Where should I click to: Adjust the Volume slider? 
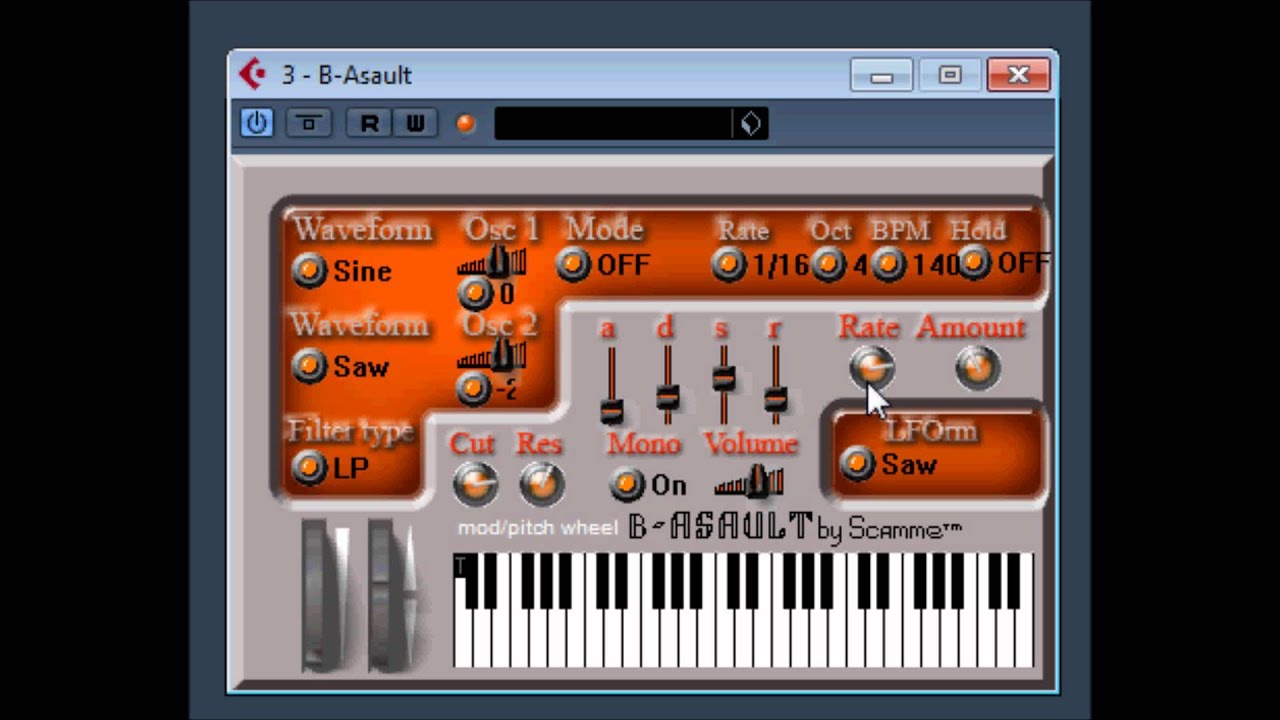click(749, 481)
